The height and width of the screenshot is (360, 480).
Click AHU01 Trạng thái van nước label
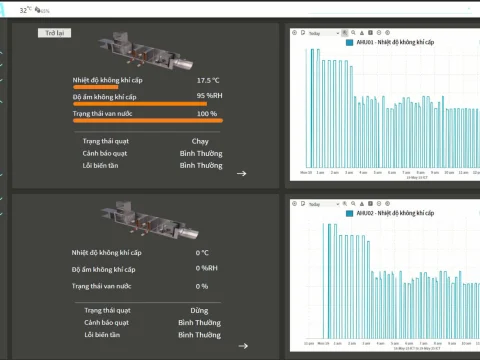(x=102, y=114)
